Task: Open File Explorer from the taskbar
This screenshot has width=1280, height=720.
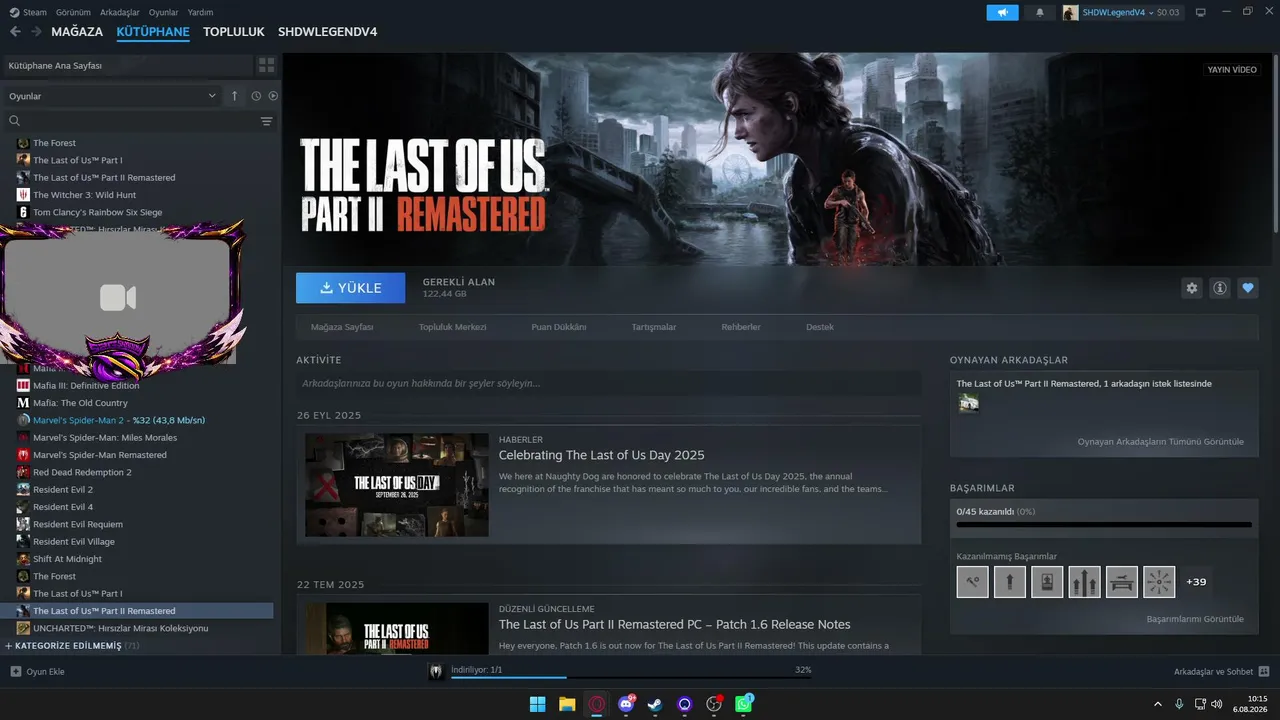Action: [x=567, y=704]
